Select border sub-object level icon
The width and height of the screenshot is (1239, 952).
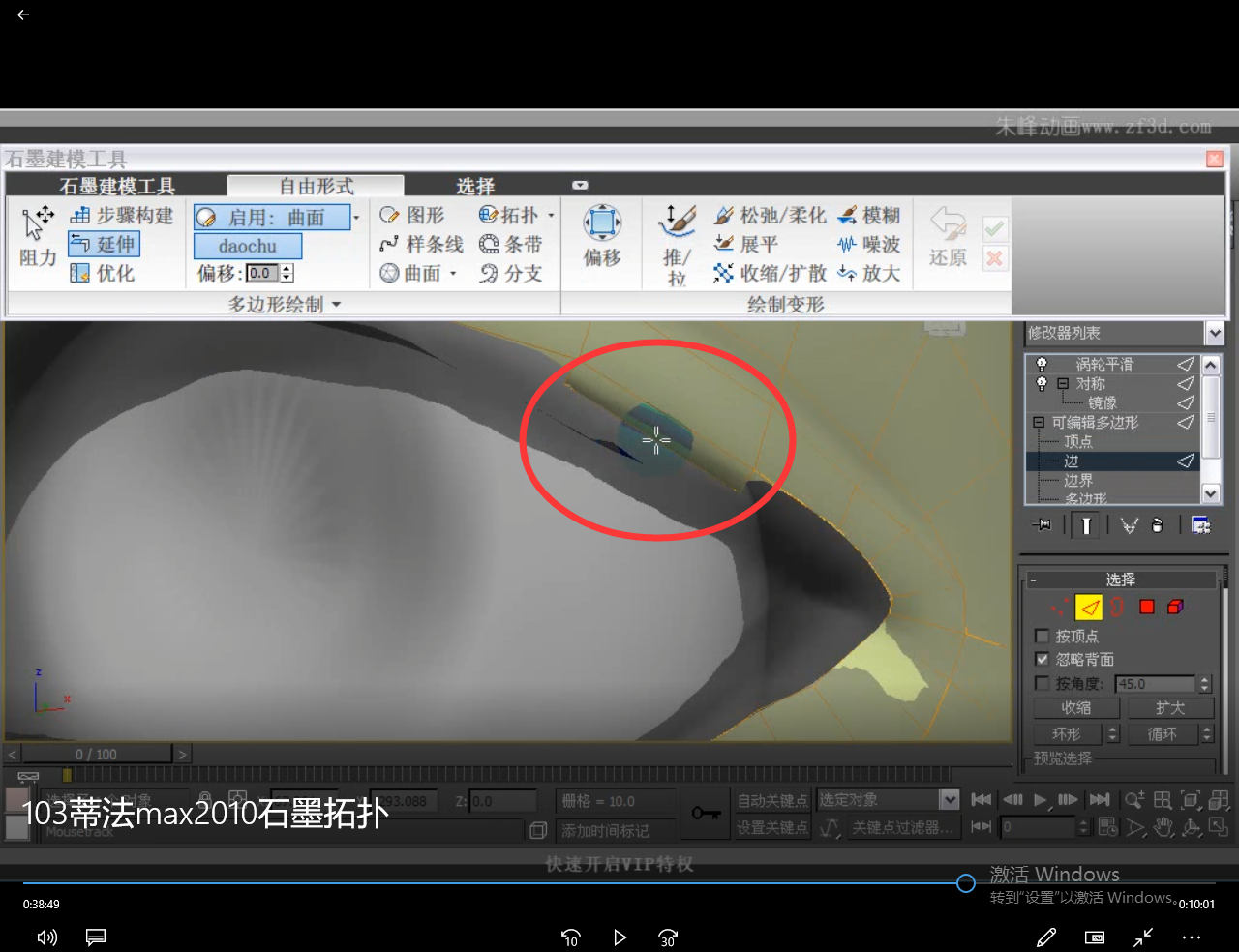coord(1117,607)
